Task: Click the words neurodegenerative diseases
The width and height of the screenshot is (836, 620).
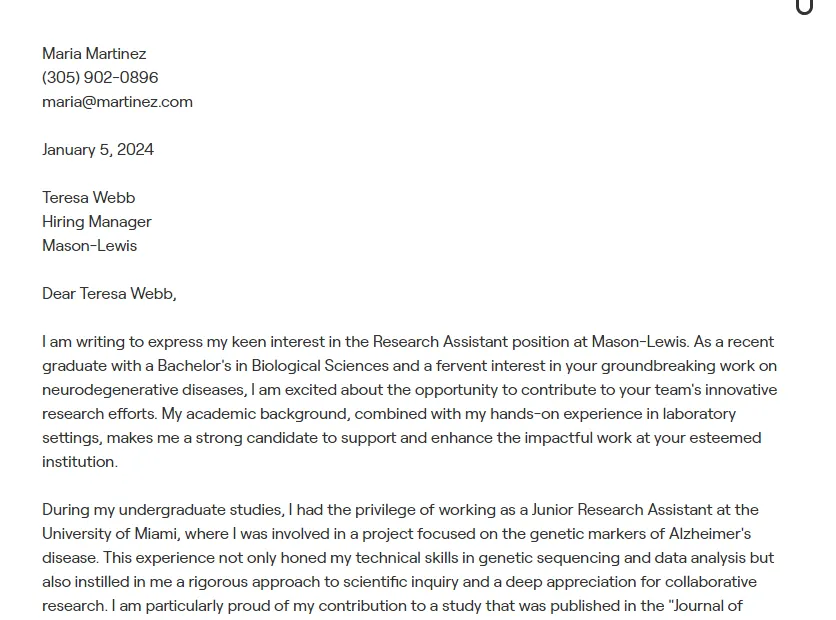Action: coord(144,390)
